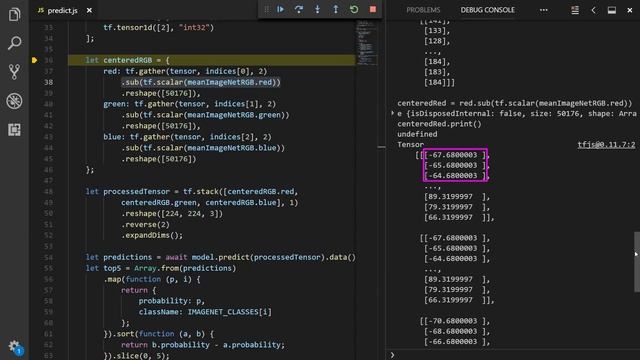Image resolution: width=640 pixels, height=360 pixels.
Task: Toggle breakpoint at line 36
Action: (x=34, y=60)
